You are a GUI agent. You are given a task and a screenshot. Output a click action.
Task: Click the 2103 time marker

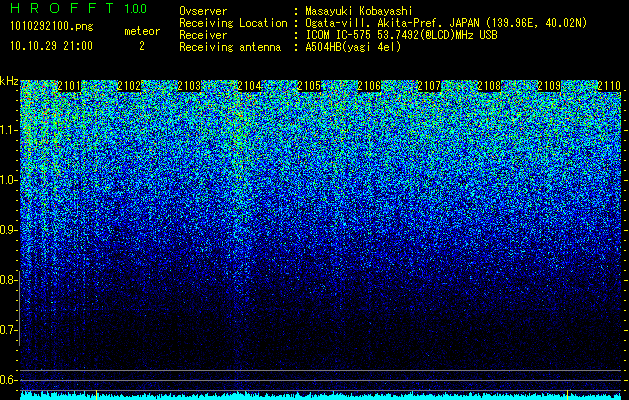189,86
